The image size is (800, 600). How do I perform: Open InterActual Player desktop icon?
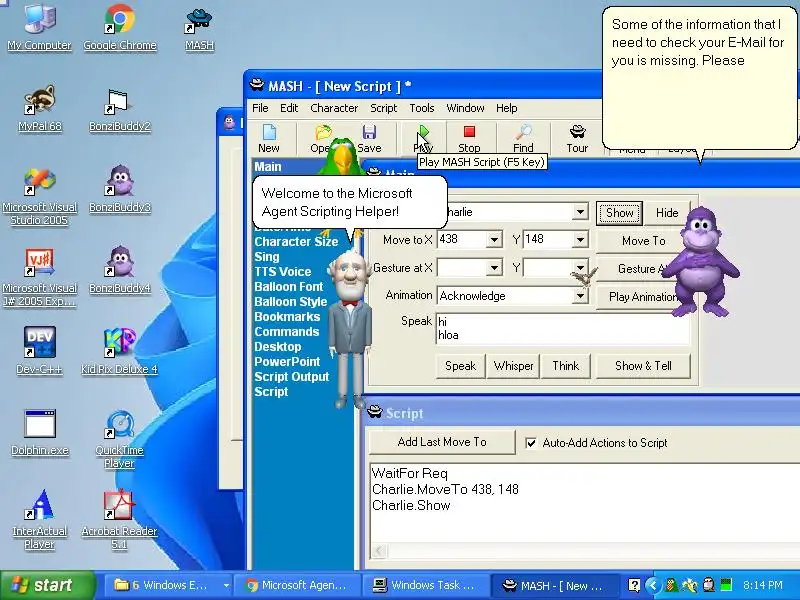(39, 519)
